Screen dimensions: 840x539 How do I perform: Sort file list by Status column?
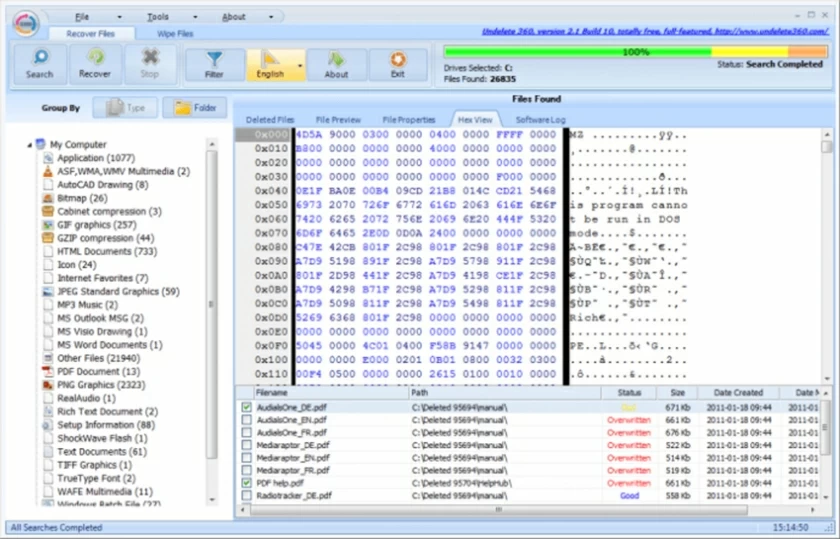(x=629, y=393)
